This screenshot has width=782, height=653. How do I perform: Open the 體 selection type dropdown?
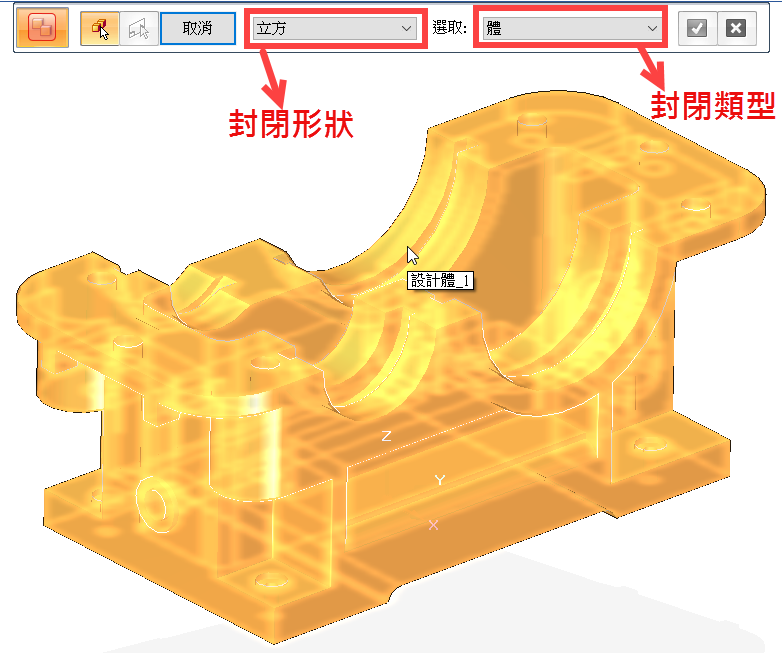tap(572, 28)
